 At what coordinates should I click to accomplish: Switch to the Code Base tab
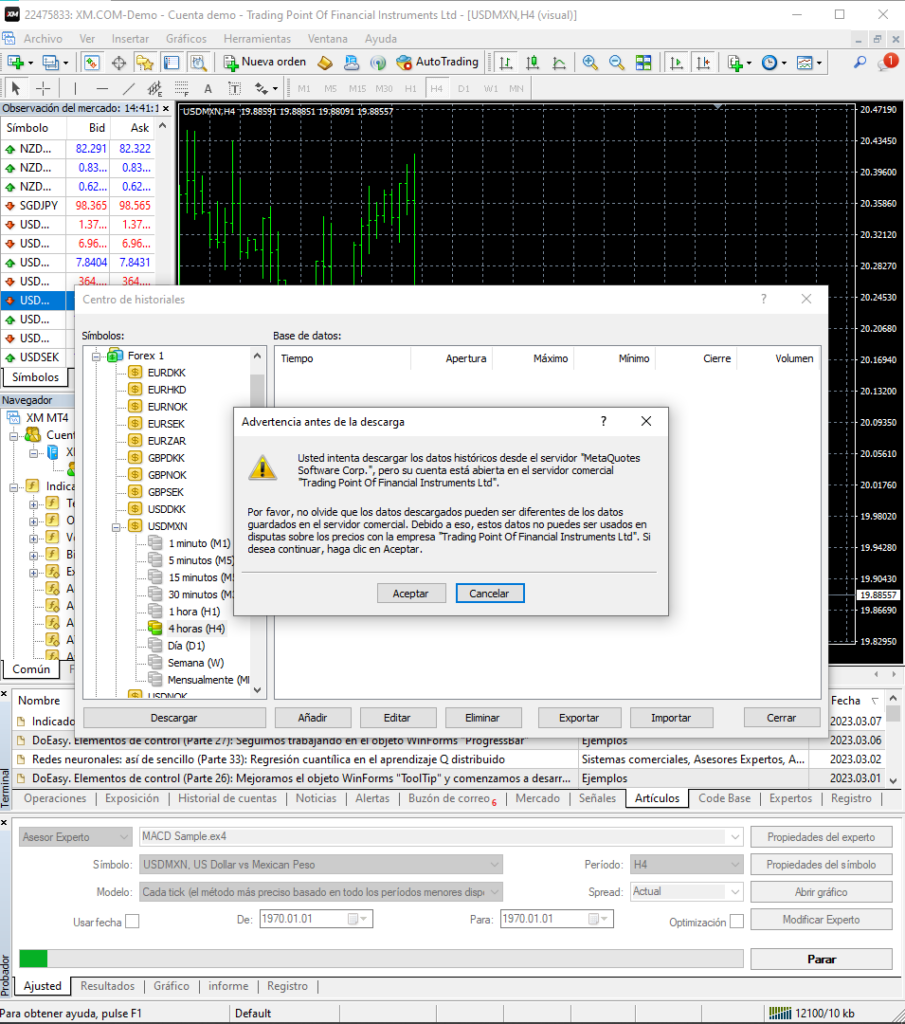[724, 798]
